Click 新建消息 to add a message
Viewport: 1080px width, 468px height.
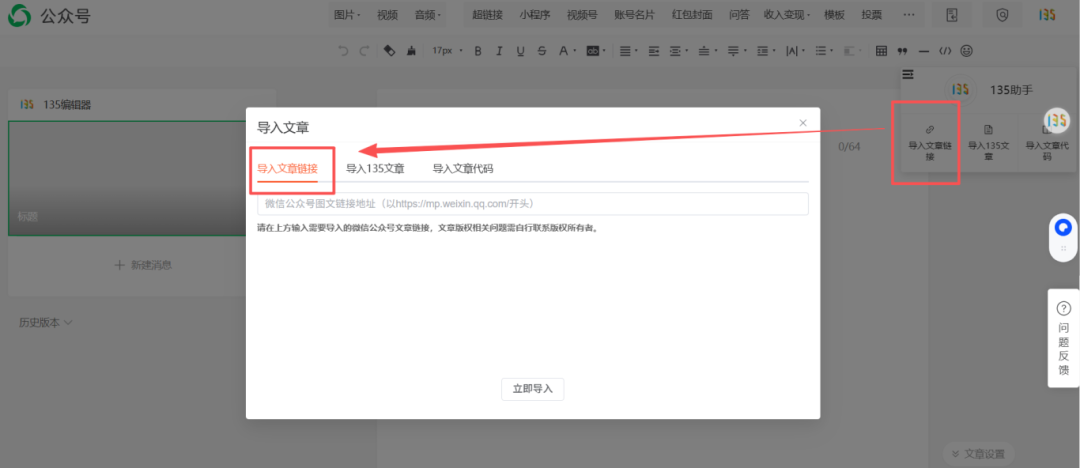pos(143,265)
